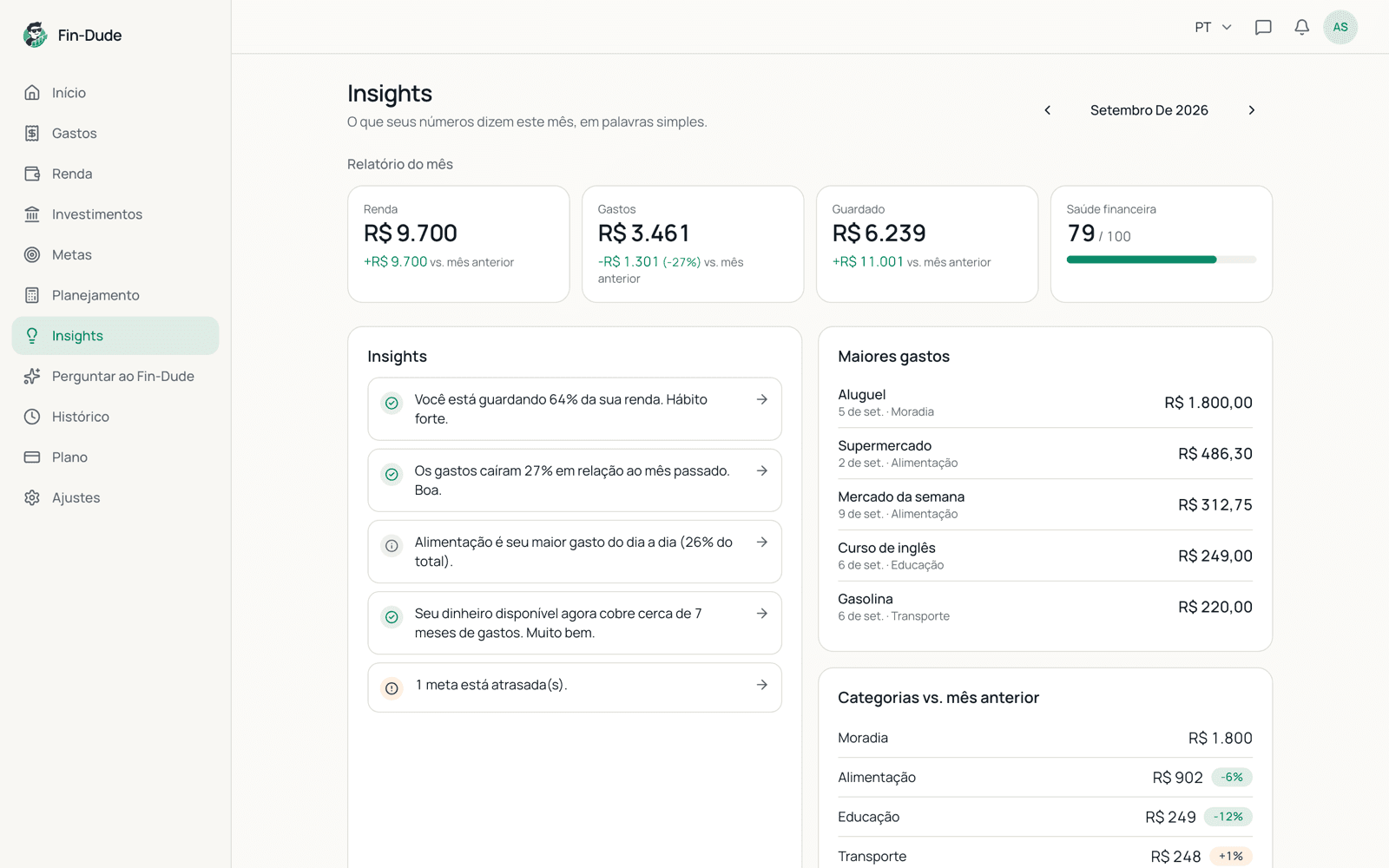Click the Guardado R$ 6.239 summary card
1389x868 pixels.
pos(927,244)
